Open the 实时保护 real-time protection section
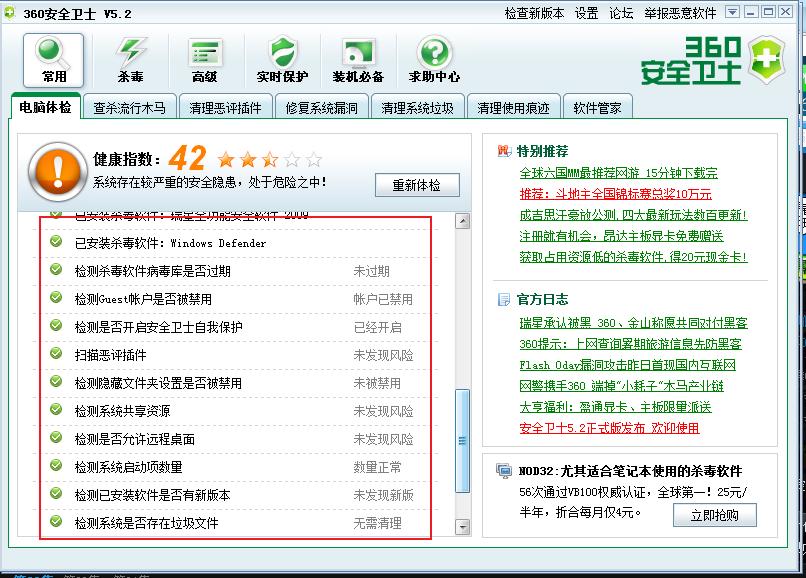The width and height of the screenshot is (806, 578). (282, 60)
